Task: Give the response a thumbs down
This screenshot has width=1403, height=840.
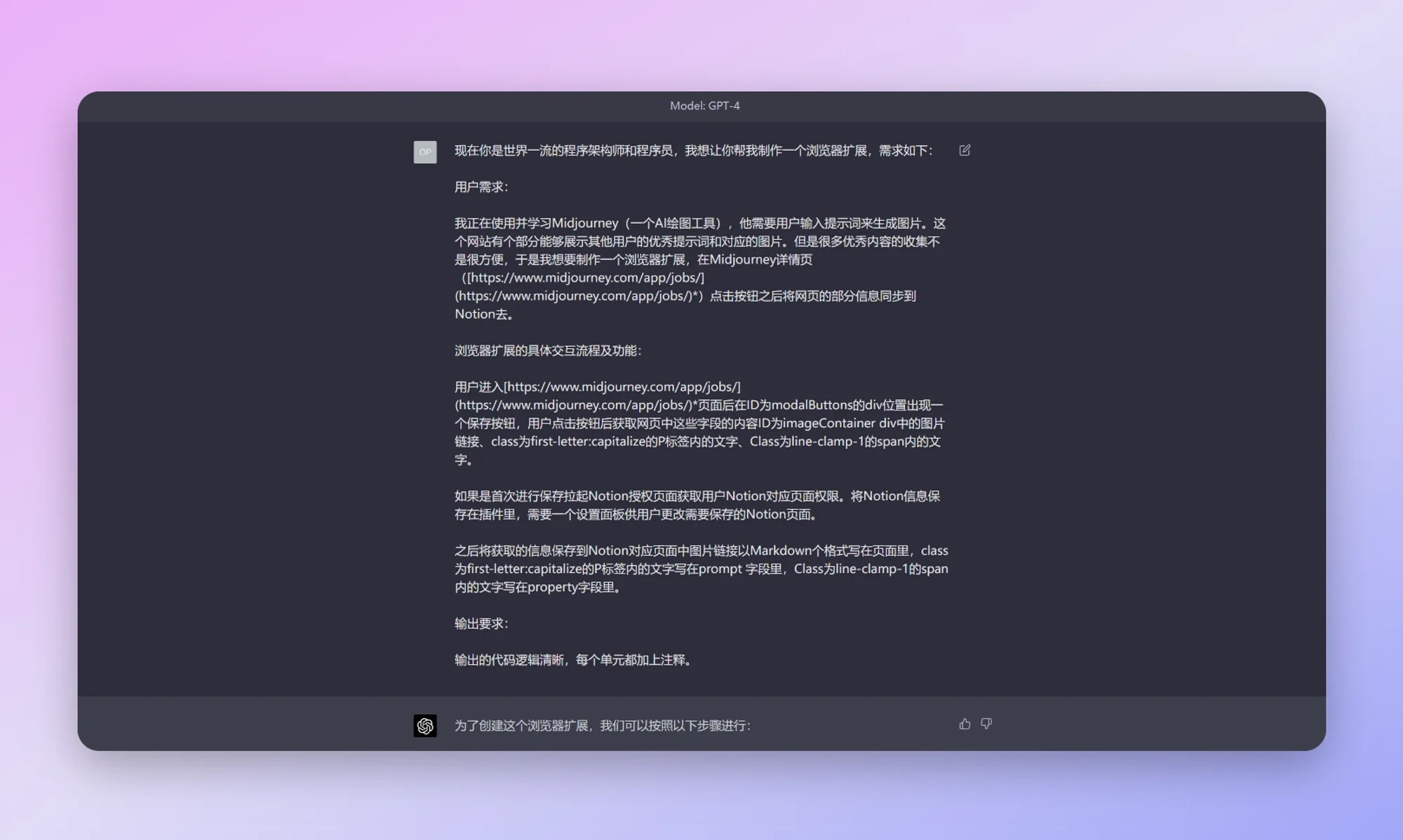Action: (x=986, y=724)
